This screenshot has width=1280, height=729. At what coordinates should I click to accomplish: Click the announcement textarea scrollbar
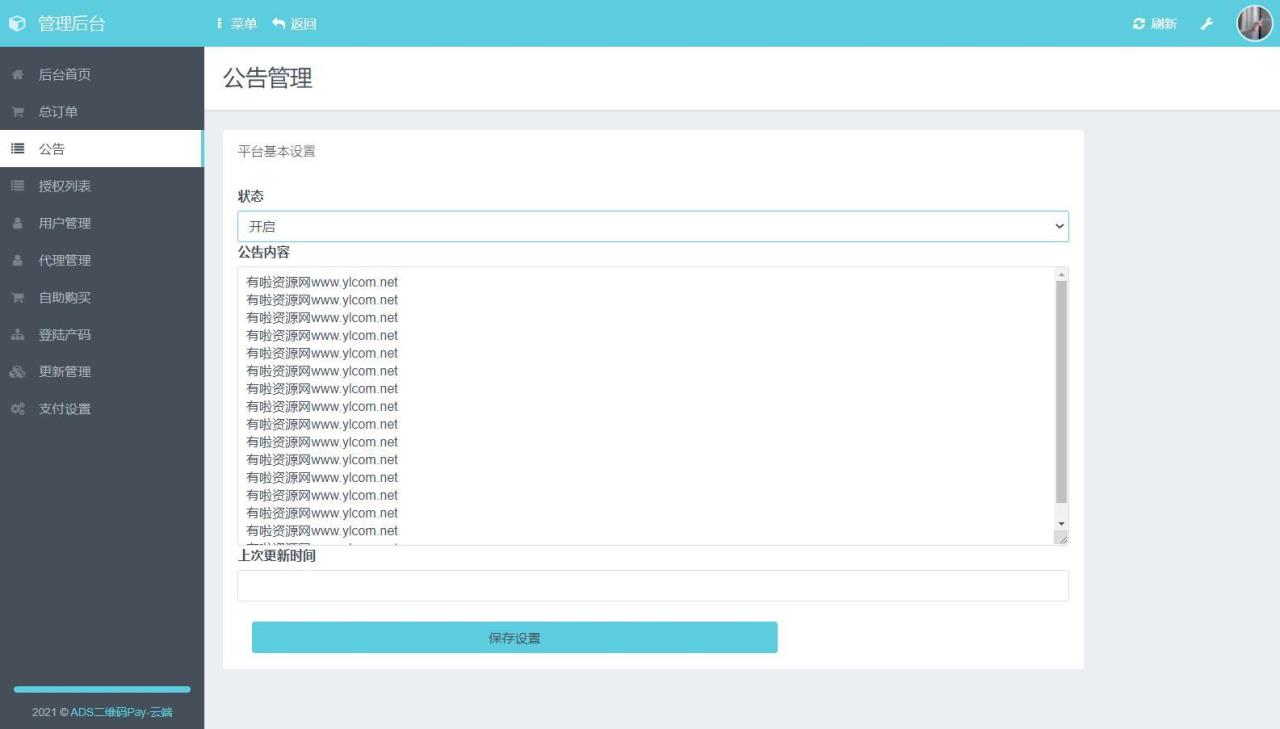click(x=1061, y=400)
